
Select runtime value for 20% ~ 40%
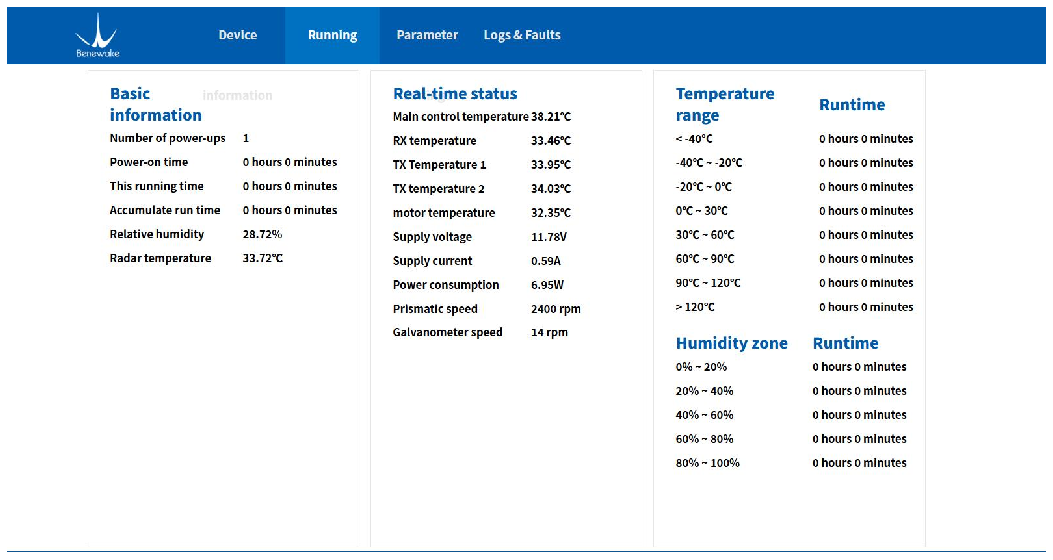860,391
